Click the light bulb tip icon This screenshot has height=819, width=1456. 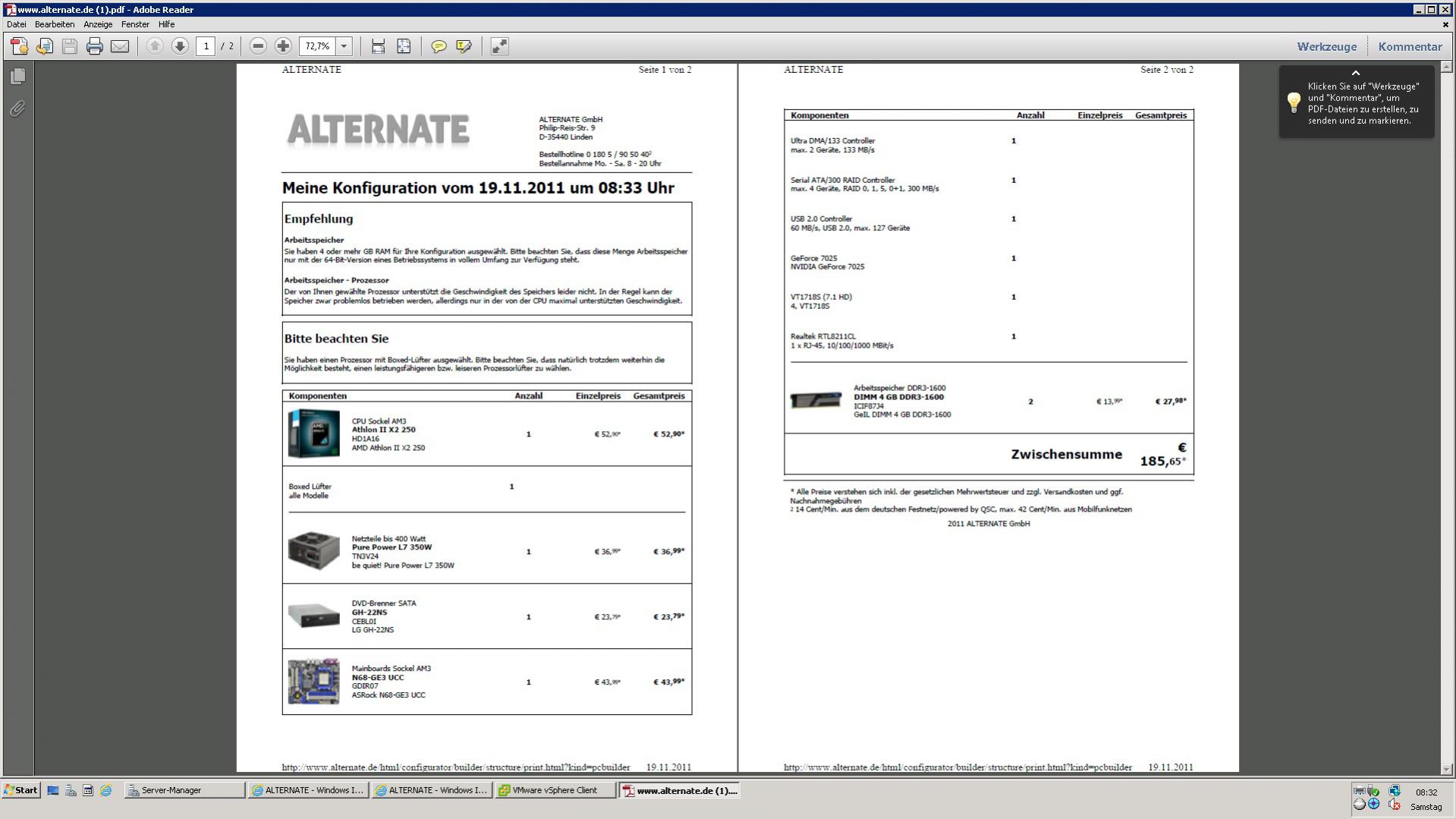[x=1294, y=102]
